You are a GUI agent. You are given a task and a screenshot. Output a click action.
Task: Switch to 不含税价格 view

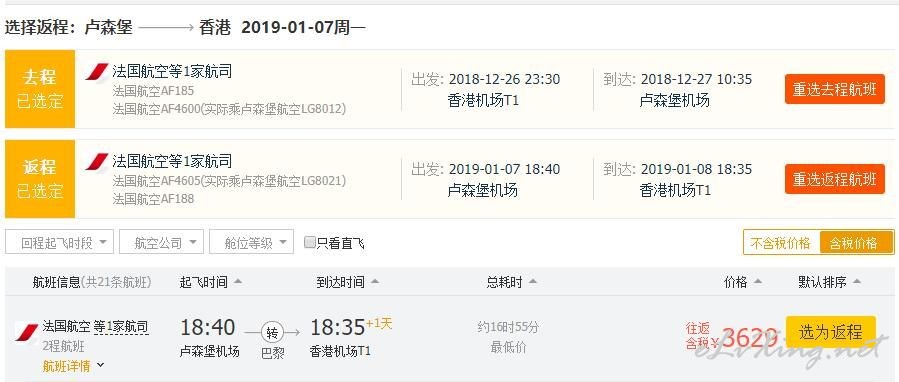point(781,243)
